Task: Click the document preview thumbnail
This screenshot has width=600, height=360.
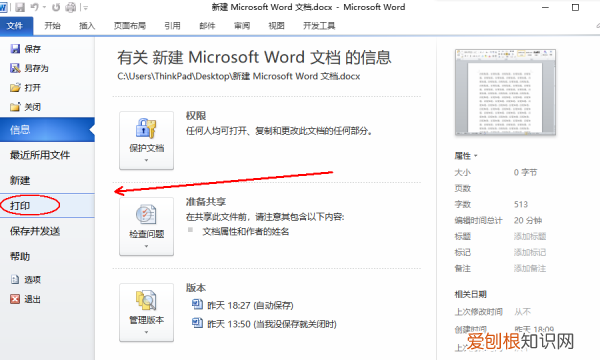Action: pyautogui.click(x=505, y=92)
